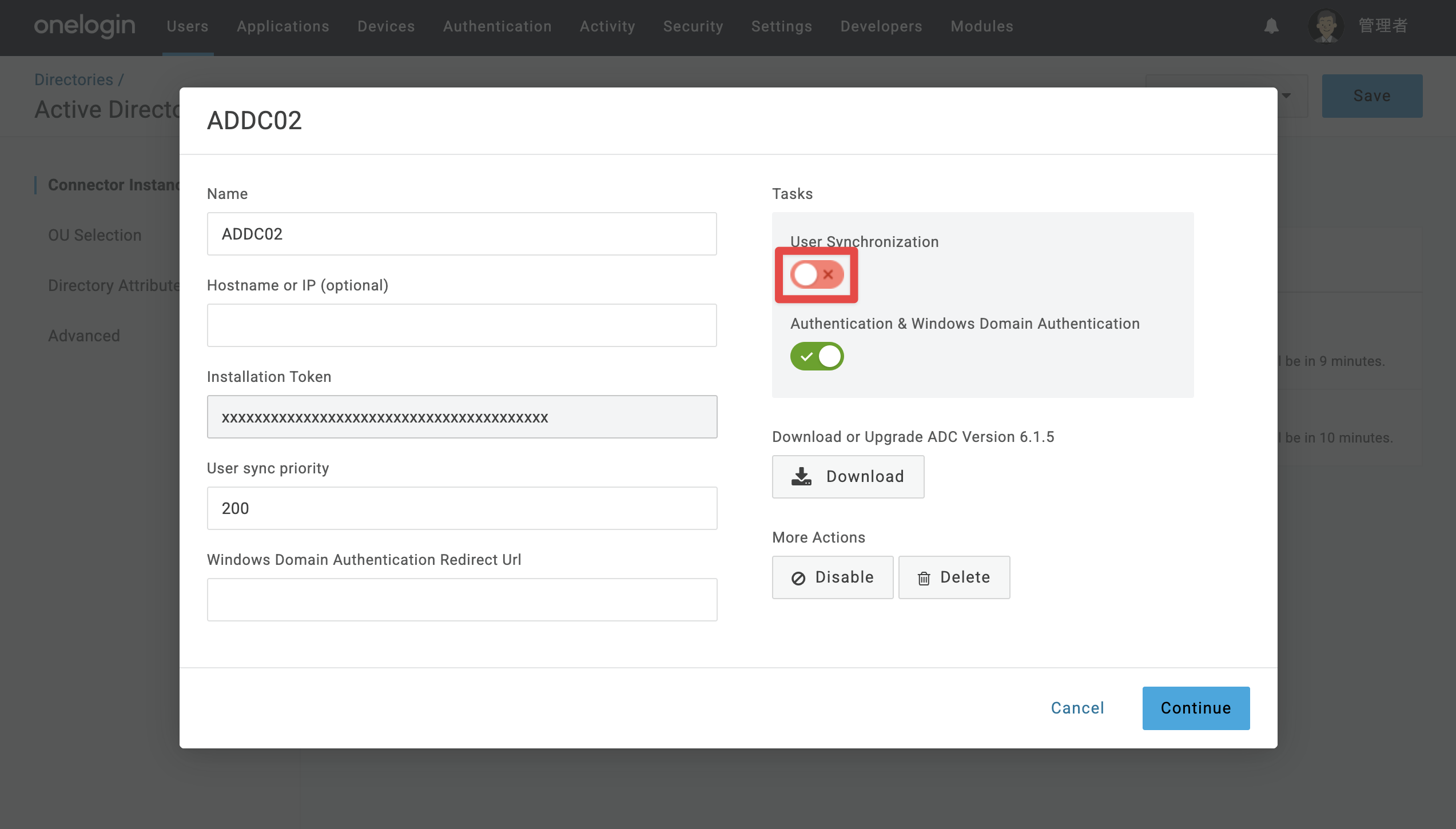
Task: Click the Continue button
Action: coord(1196,708)
